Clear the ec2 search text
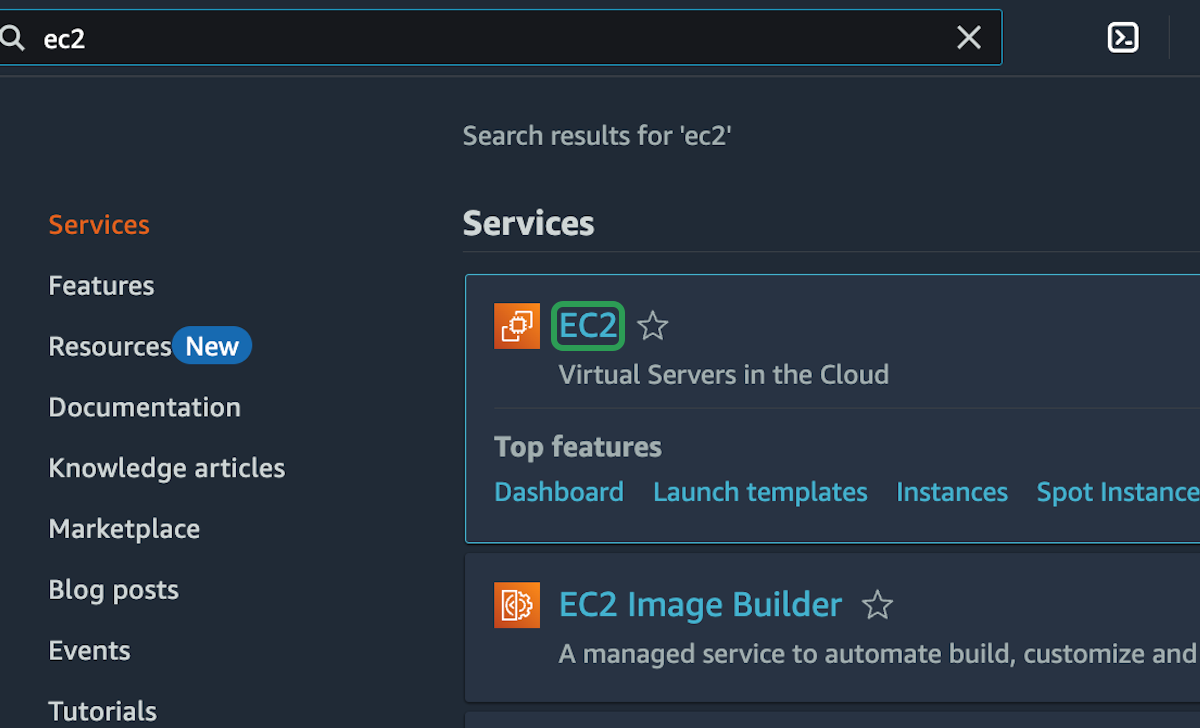Viewport: 1200px width, 728px height. coord(969,38)
